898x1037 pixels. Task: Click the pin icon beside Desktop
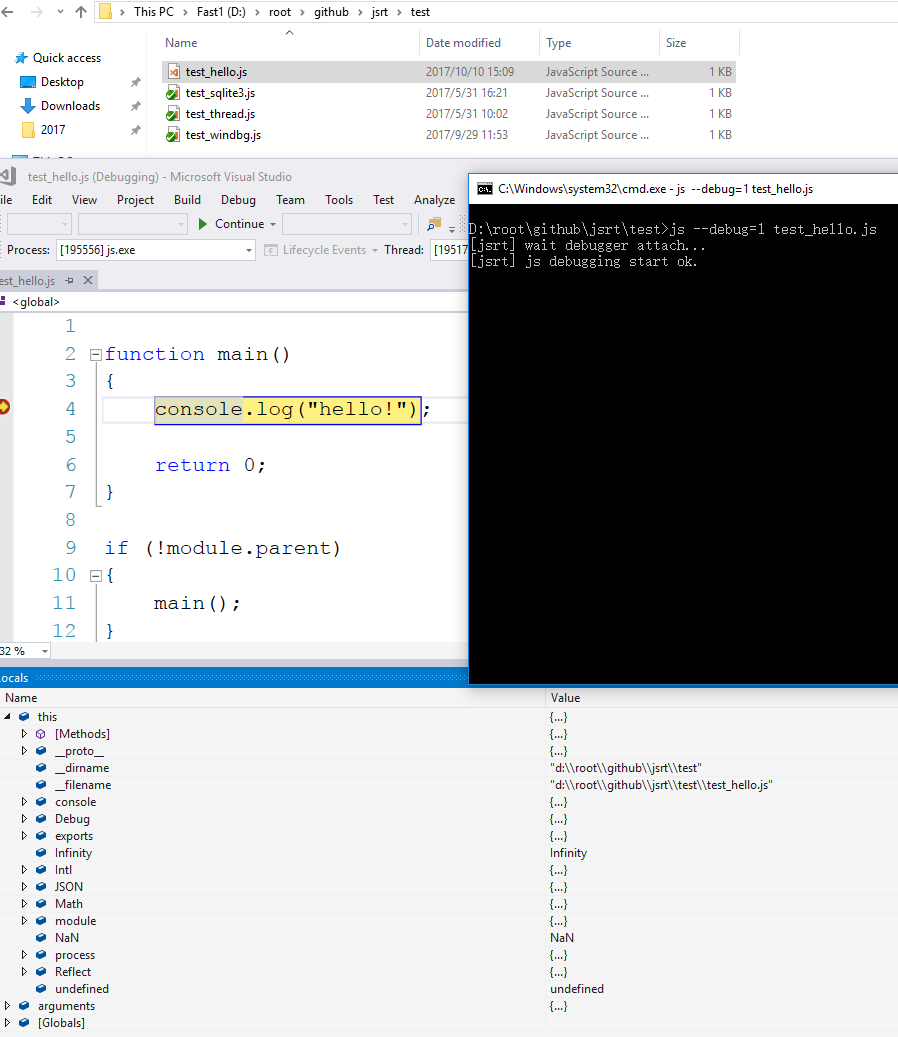136,82
